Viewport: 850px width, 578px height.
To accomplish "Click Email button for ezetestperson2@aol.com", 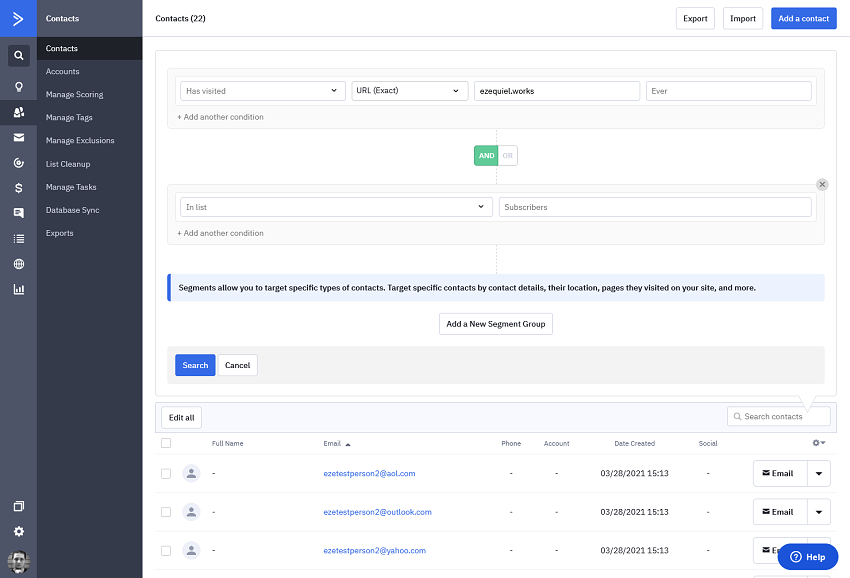I will pos(780,473).
